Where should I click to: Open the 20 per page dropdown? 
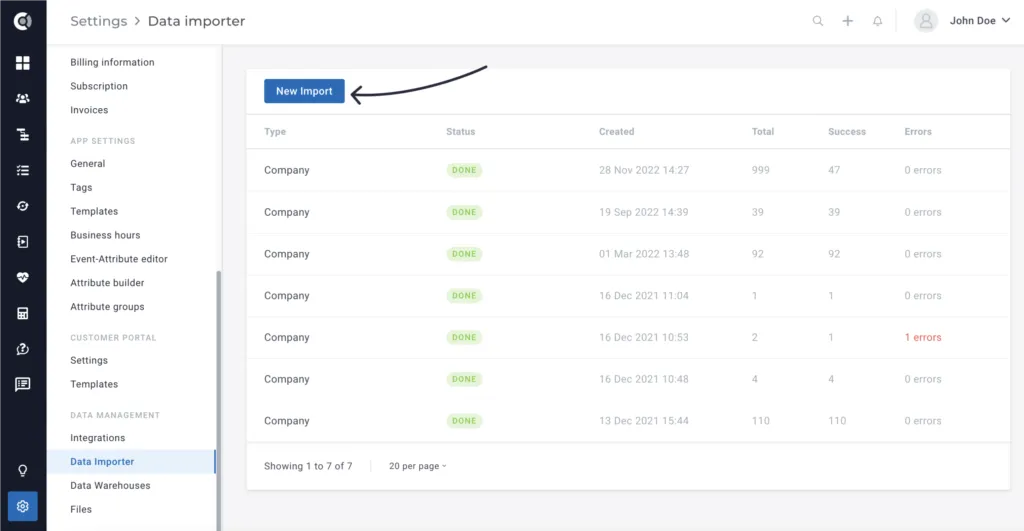point(418,466)
